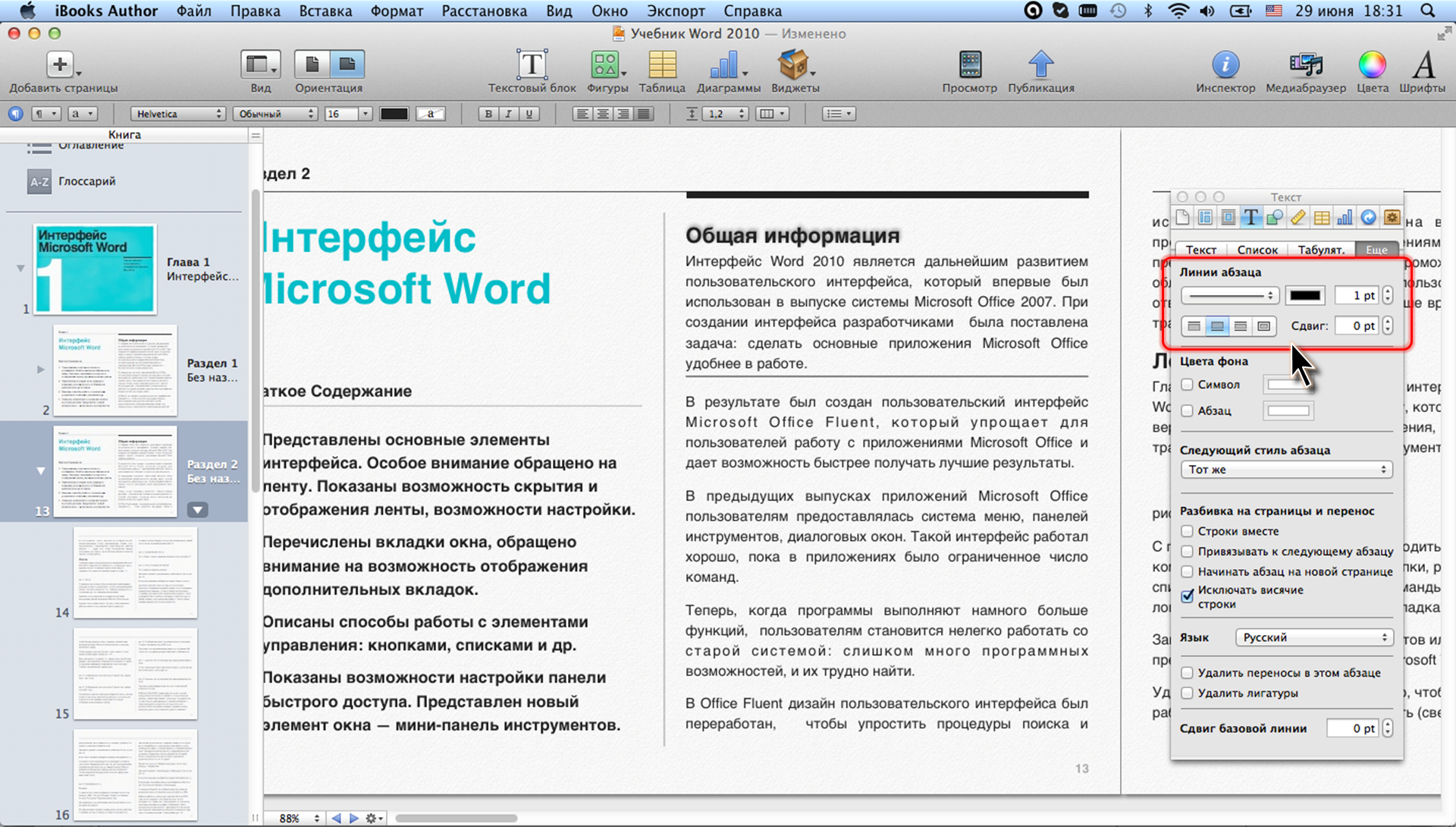Select Wrap inspector icon in Text panel
The height and width of the screenshot is (827, 1456).
tap(1228, 218)
